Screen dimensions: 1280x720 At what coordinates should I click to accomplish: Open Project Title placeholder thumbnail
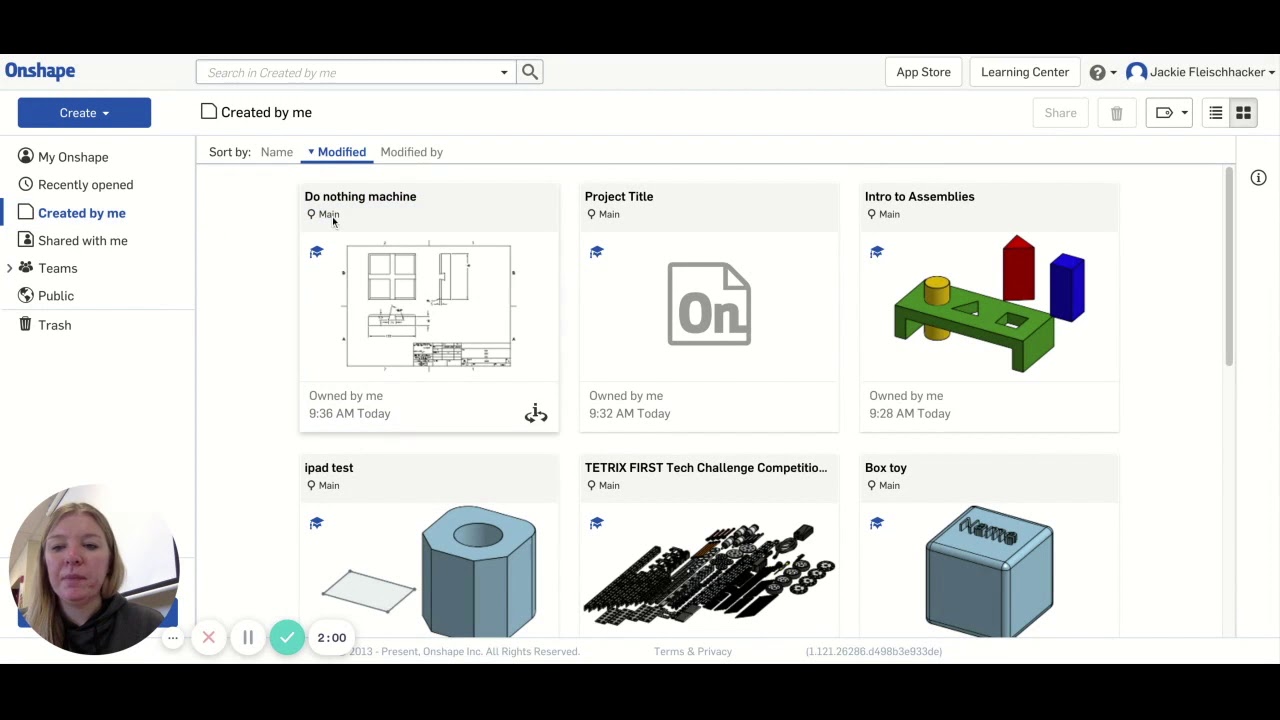[x=709, y=304]
